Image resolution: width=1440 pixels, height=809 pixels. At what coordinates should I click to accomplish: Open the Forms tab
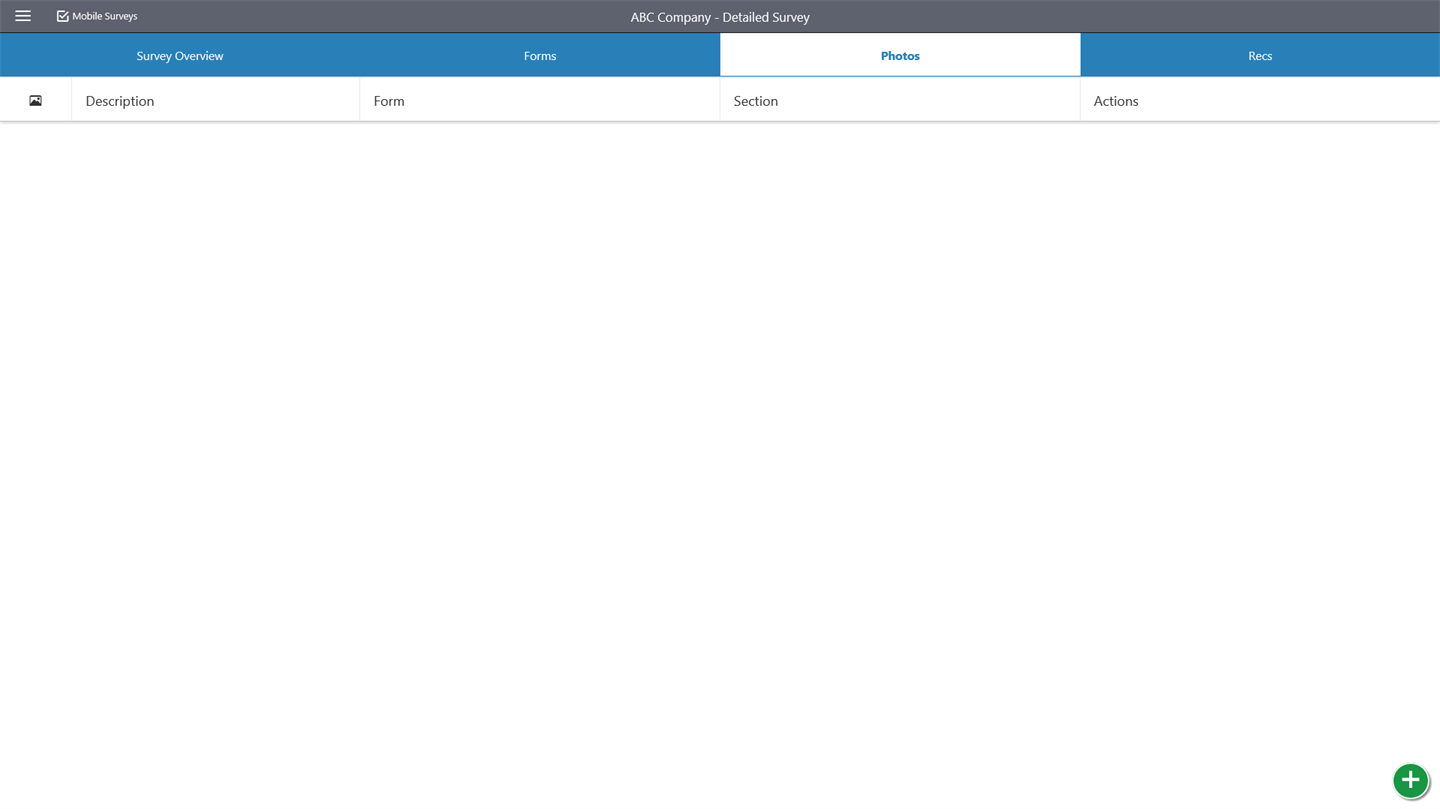click(540, 55)
